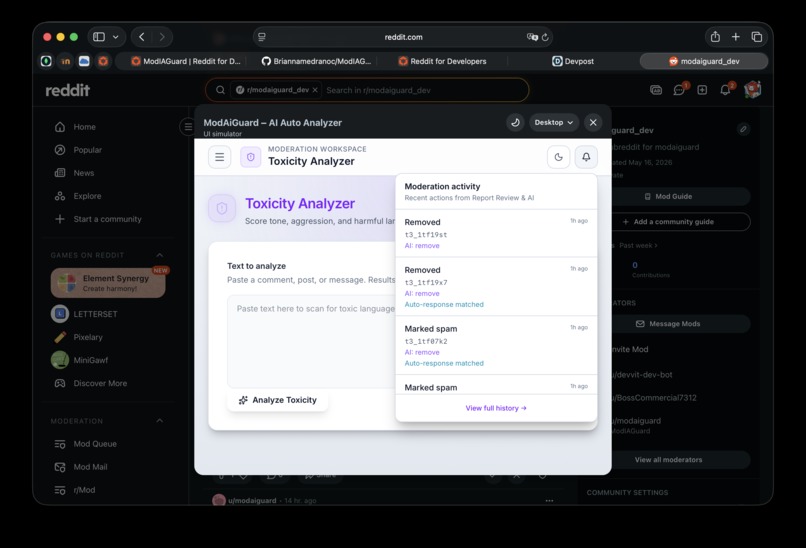
Task: Expand the sidebar dropdown chevron in Safari toolbar
Action: [116, 37]
